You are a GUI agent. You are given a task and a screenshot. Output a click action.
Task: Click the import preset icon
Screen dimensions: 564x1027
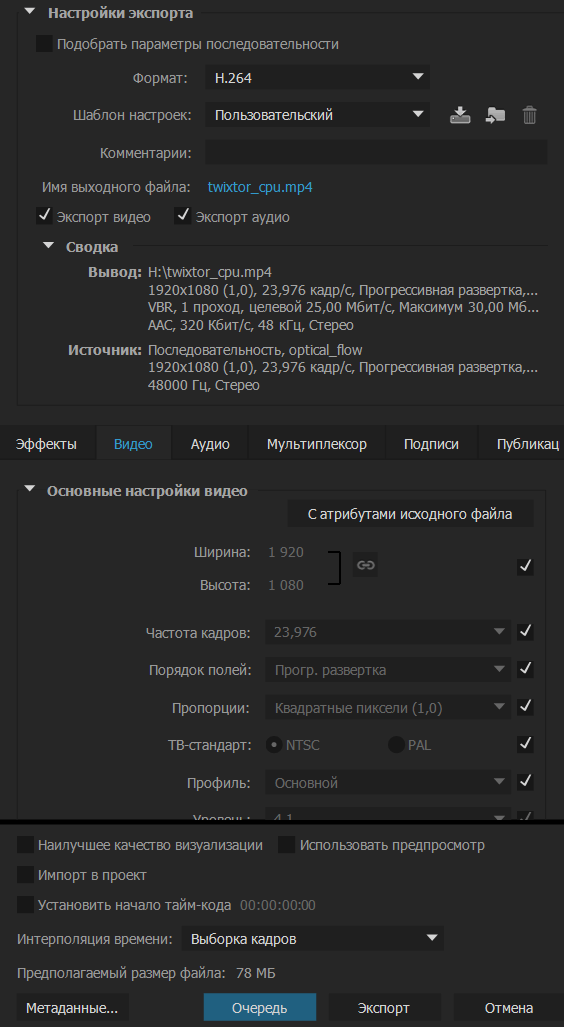point(495,115)
